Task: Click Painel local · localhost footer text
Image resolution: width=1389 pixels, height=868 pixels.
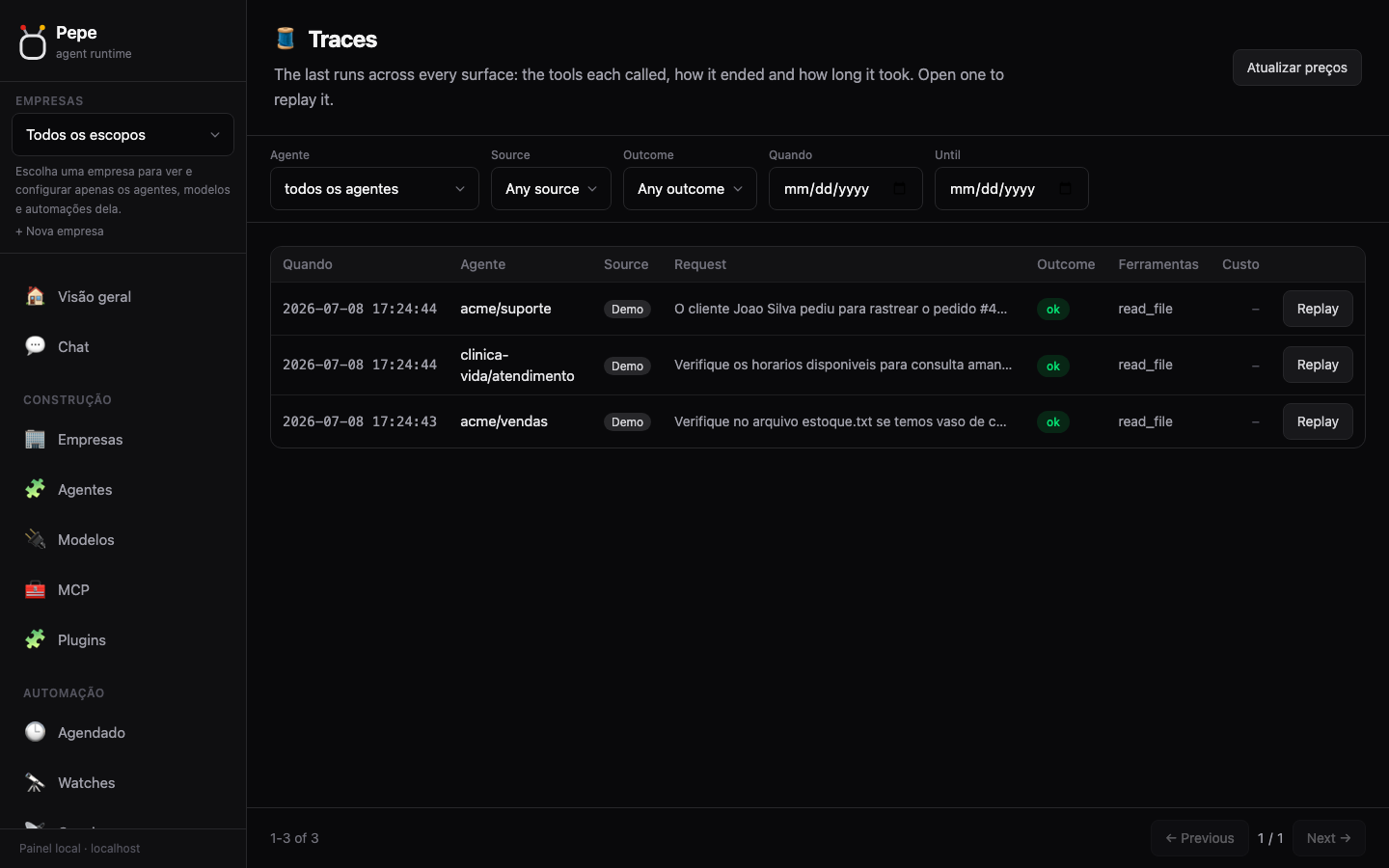Action: [x=79, y=849]
